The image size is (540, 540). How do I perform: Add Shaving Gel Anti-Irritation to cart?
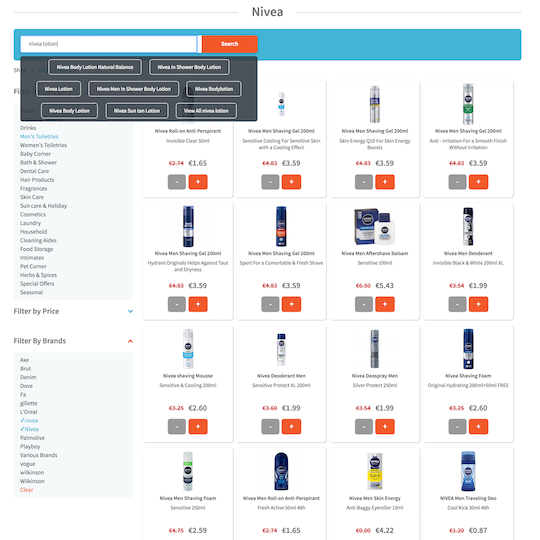[478, 182]
